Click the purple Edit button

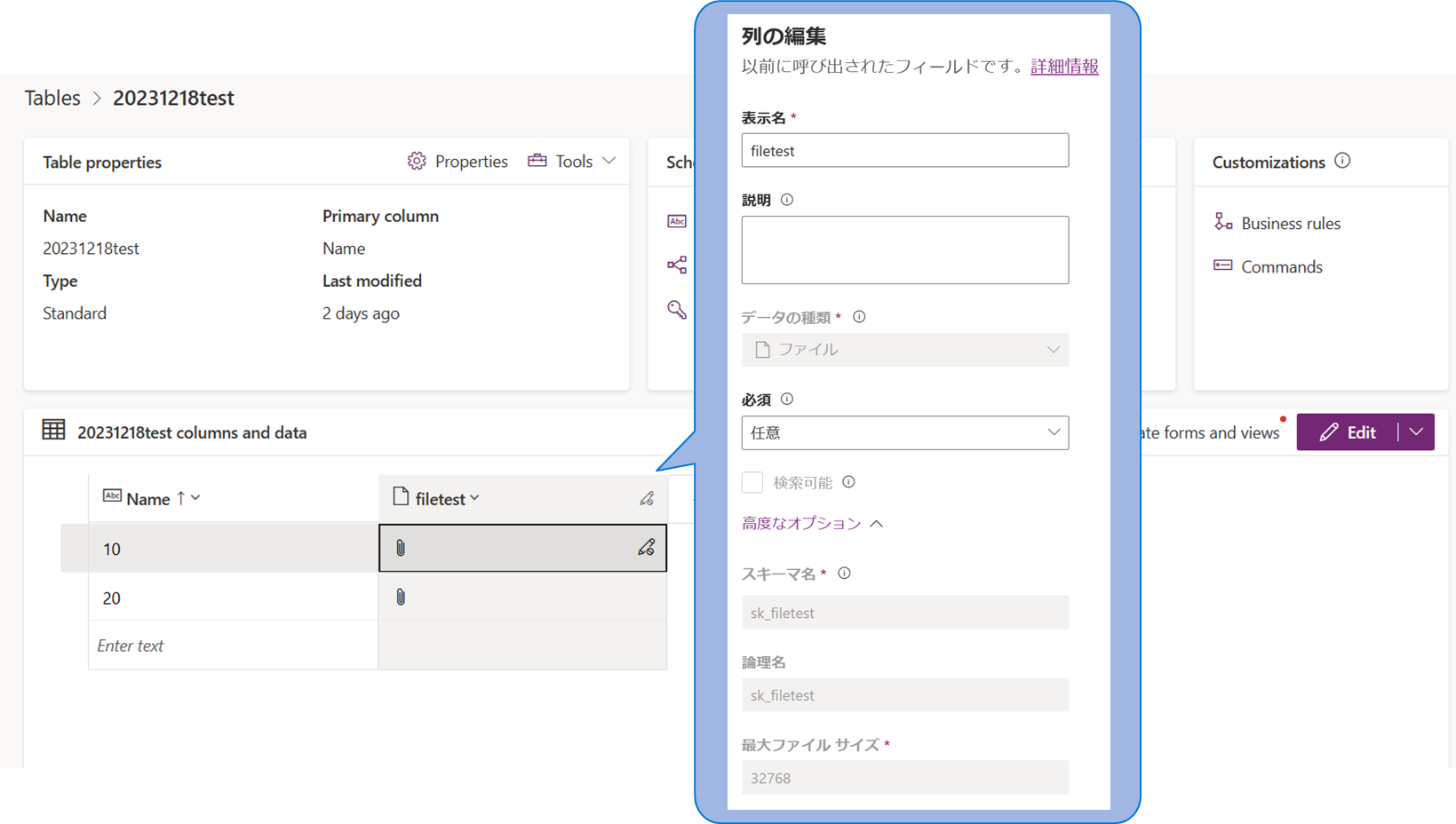[1348, 432]
